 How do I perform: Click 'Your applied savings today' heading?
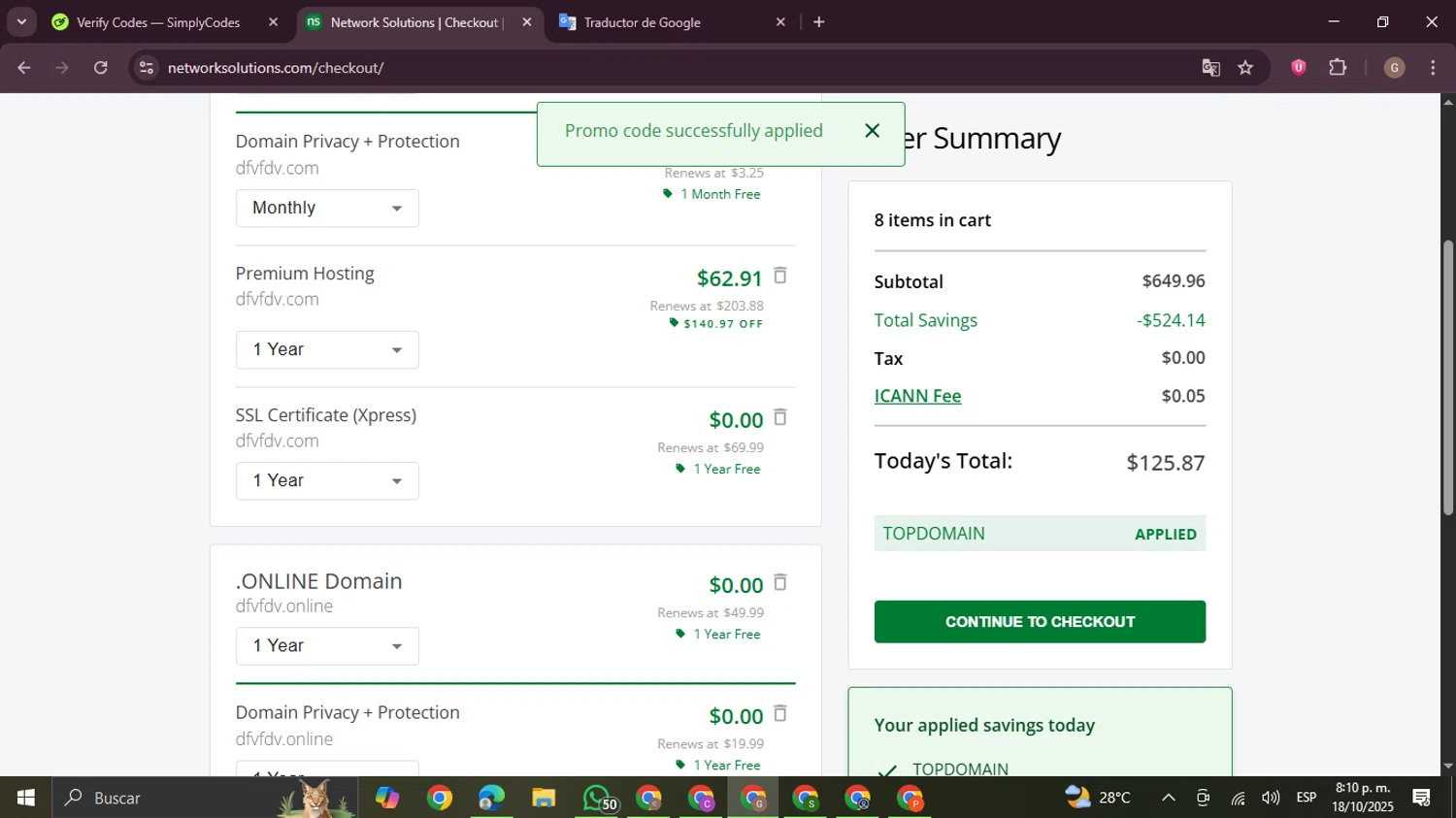coord(984,725)
